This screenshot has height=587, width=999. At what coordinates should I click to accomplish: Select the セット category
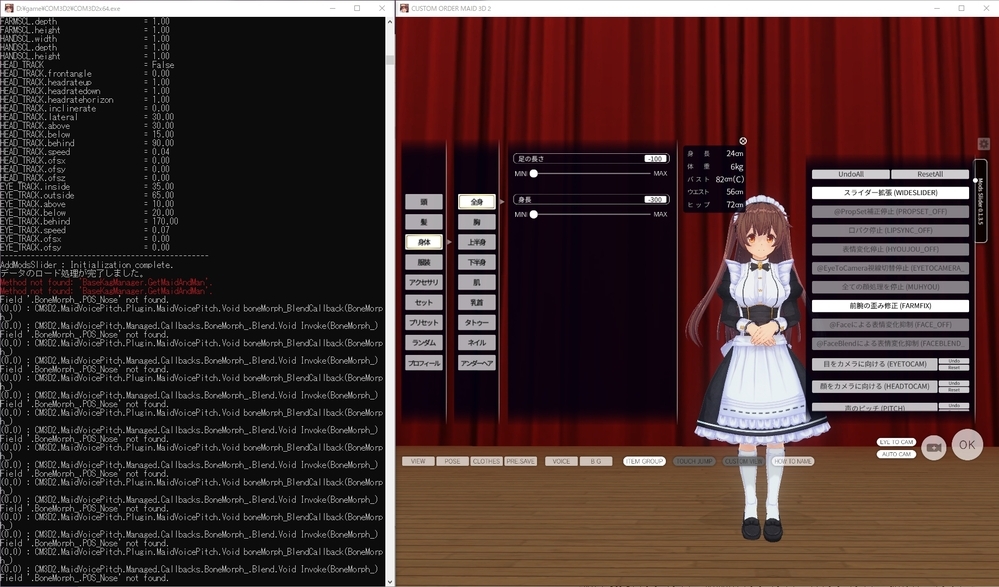click(x=424, y=303)
